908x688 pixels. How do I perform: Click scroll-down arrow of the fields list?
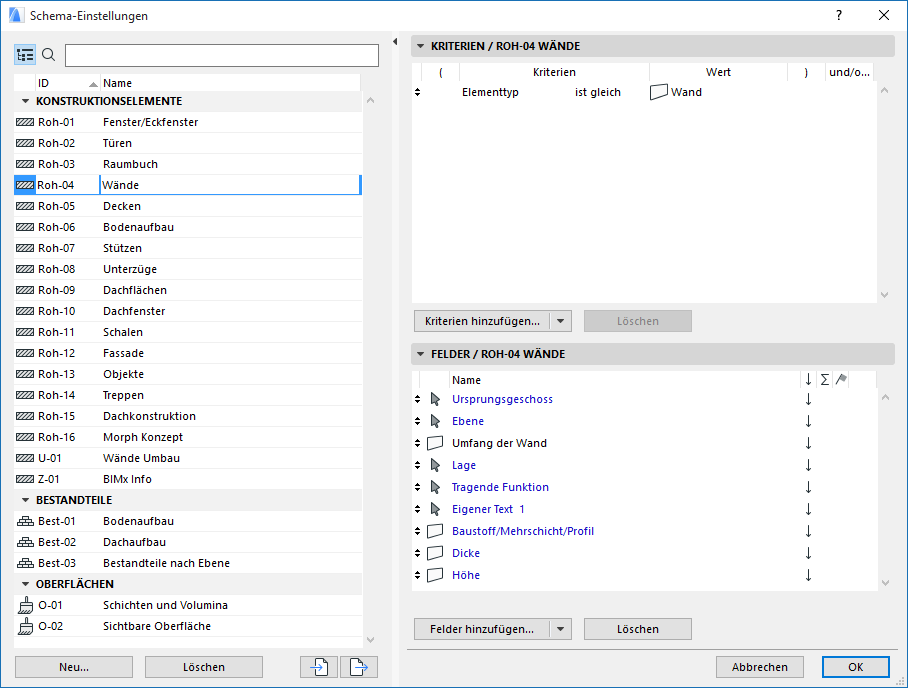tap(885, 583)
